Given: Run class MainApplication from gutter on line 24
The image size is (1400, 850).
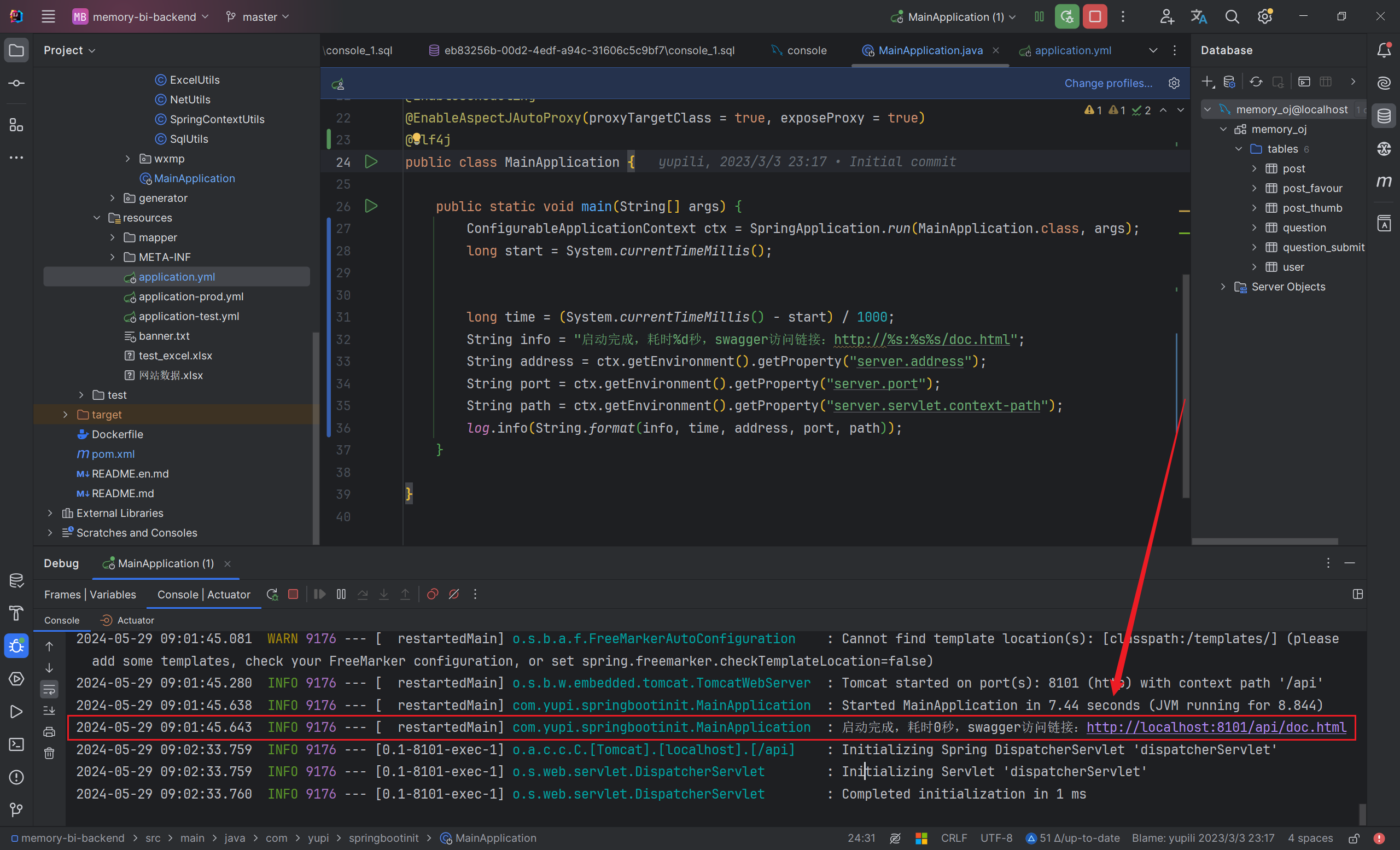Looking at the screenshot, I should tap(371, 162).
